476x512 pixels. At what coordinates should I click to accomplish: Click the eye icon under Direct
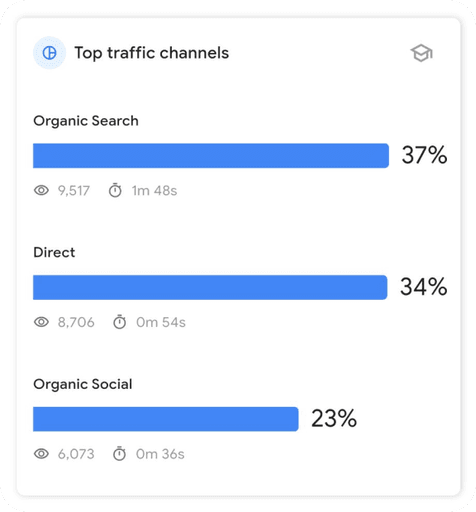pos(41,322)
